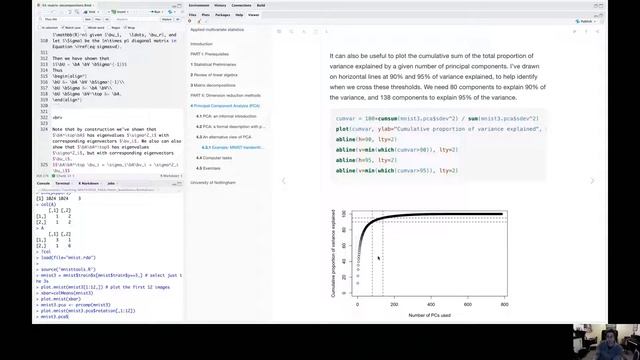Image resolution: width=640 pixels, height=360 pixels.
Task: Switch to the Packages tab
Action: 222,15
